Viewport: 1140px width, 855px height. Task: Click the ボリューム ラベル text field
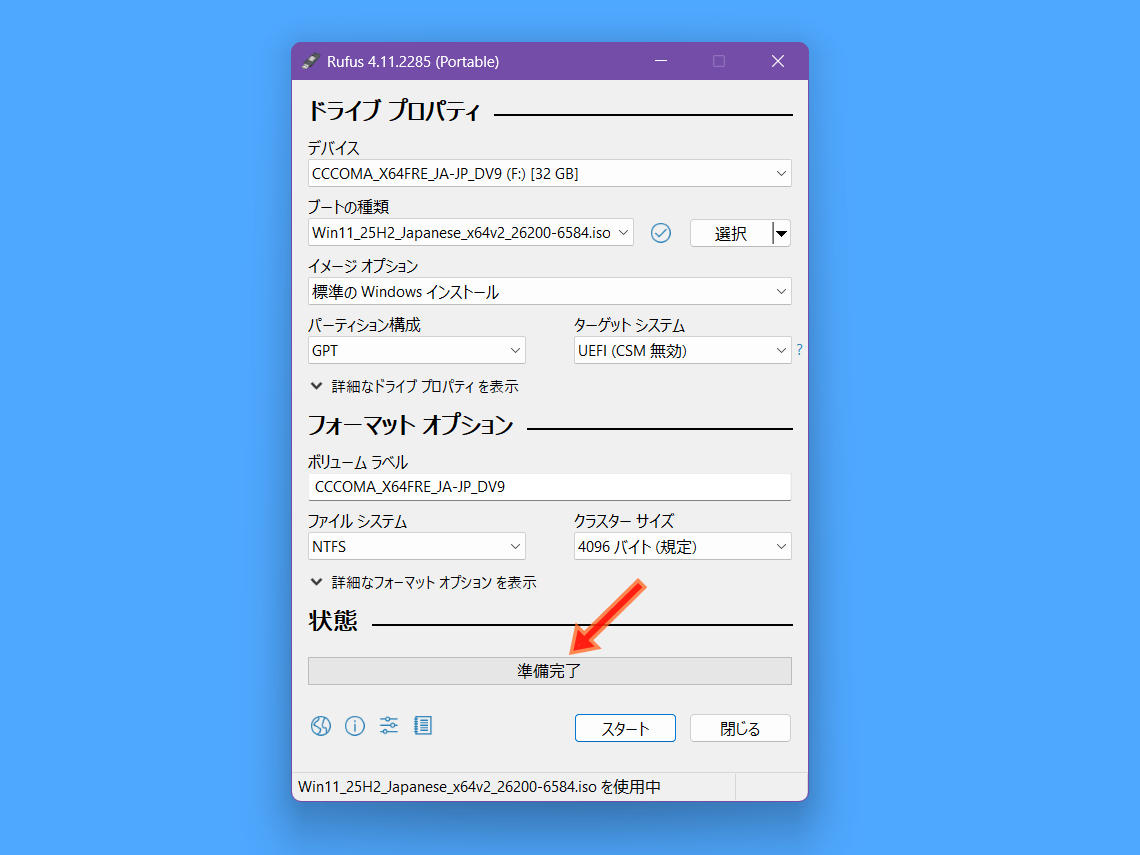pyautogui.click(x=549, y=487)
